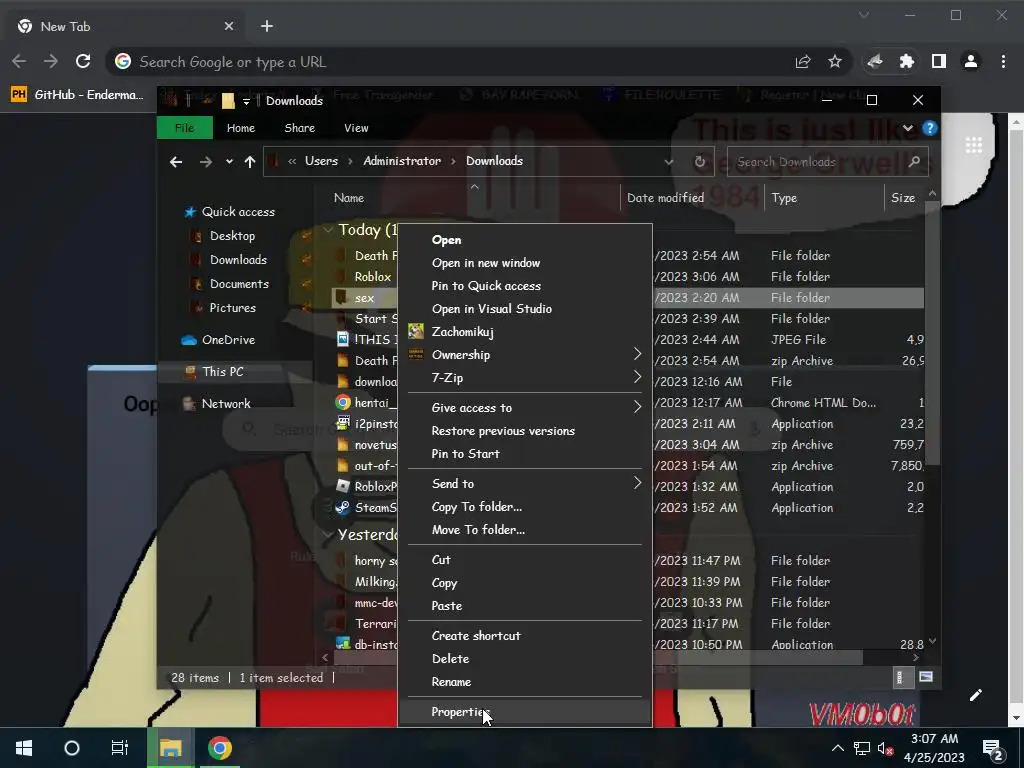Select Properties in the context menu

coord(525,711)
